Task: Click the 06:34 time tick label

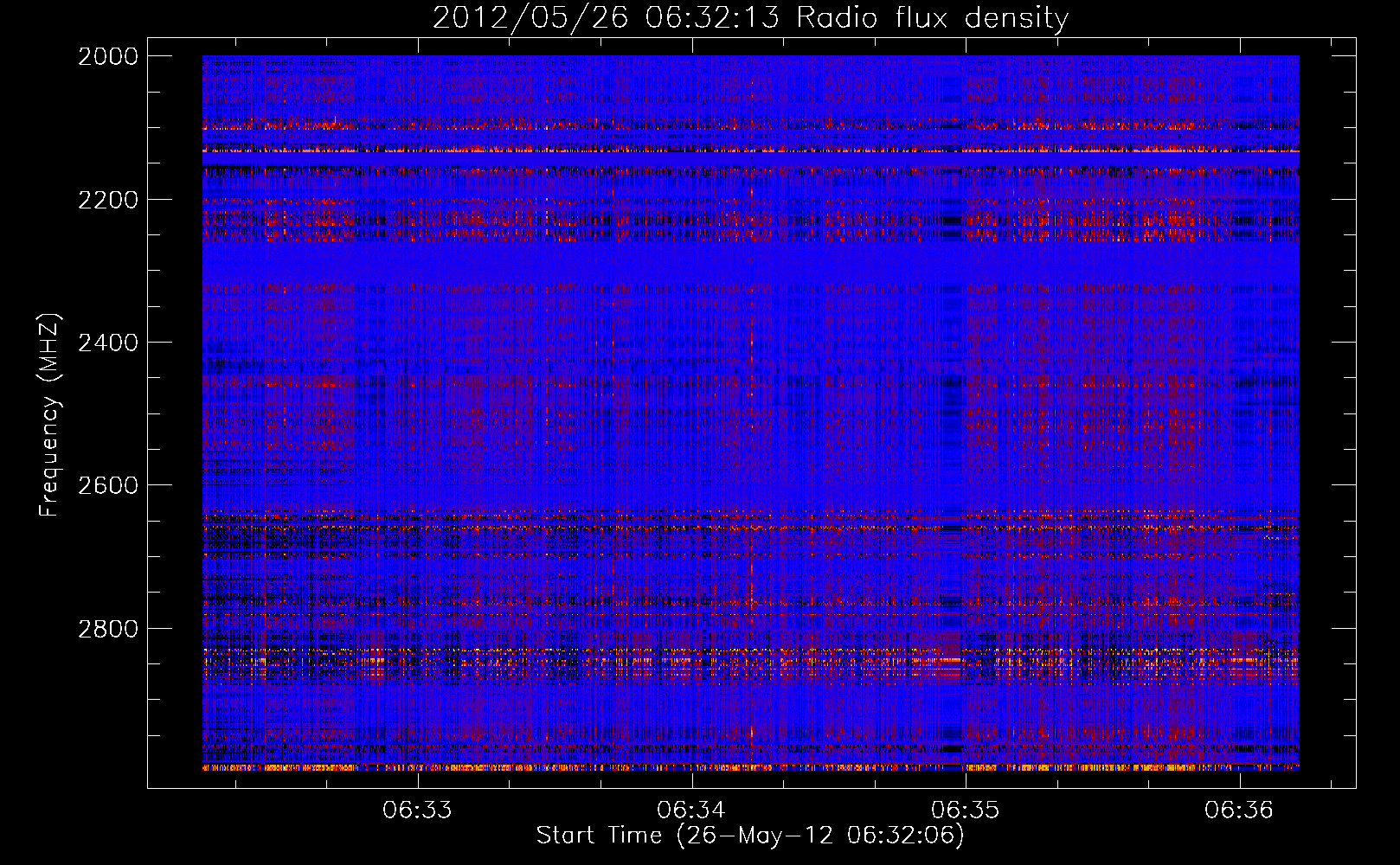Action: (691, 810)
